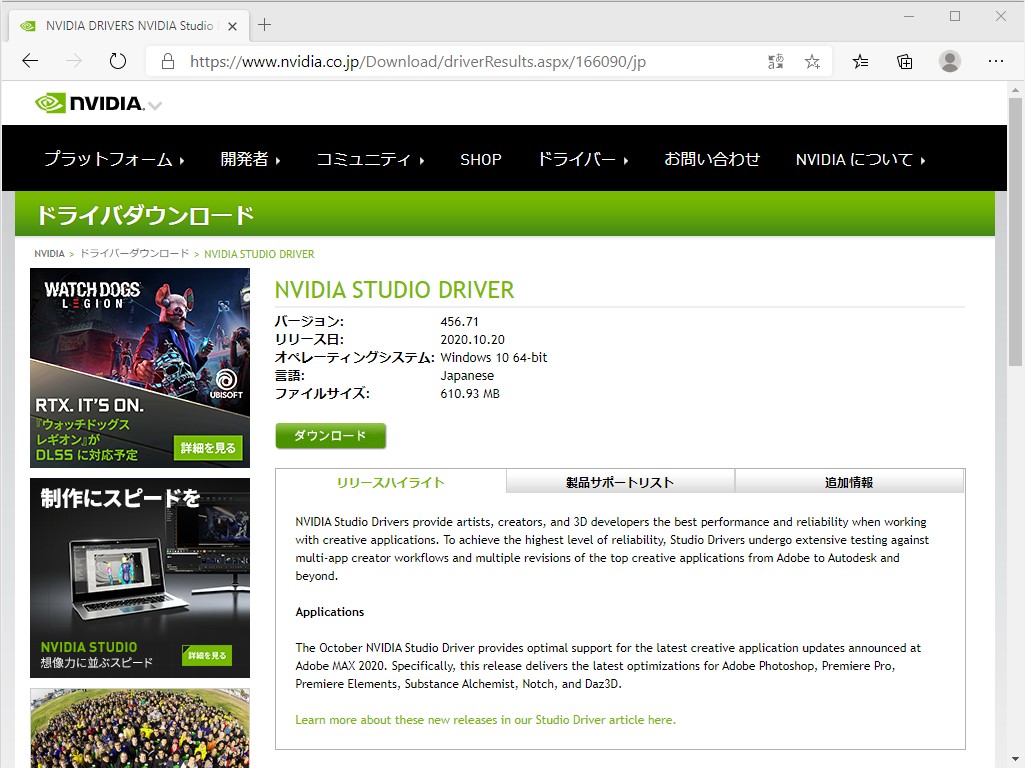The image size is (1025, 768).
Task: Open a new browser tab with plus icon
Action: click(264, 25)
